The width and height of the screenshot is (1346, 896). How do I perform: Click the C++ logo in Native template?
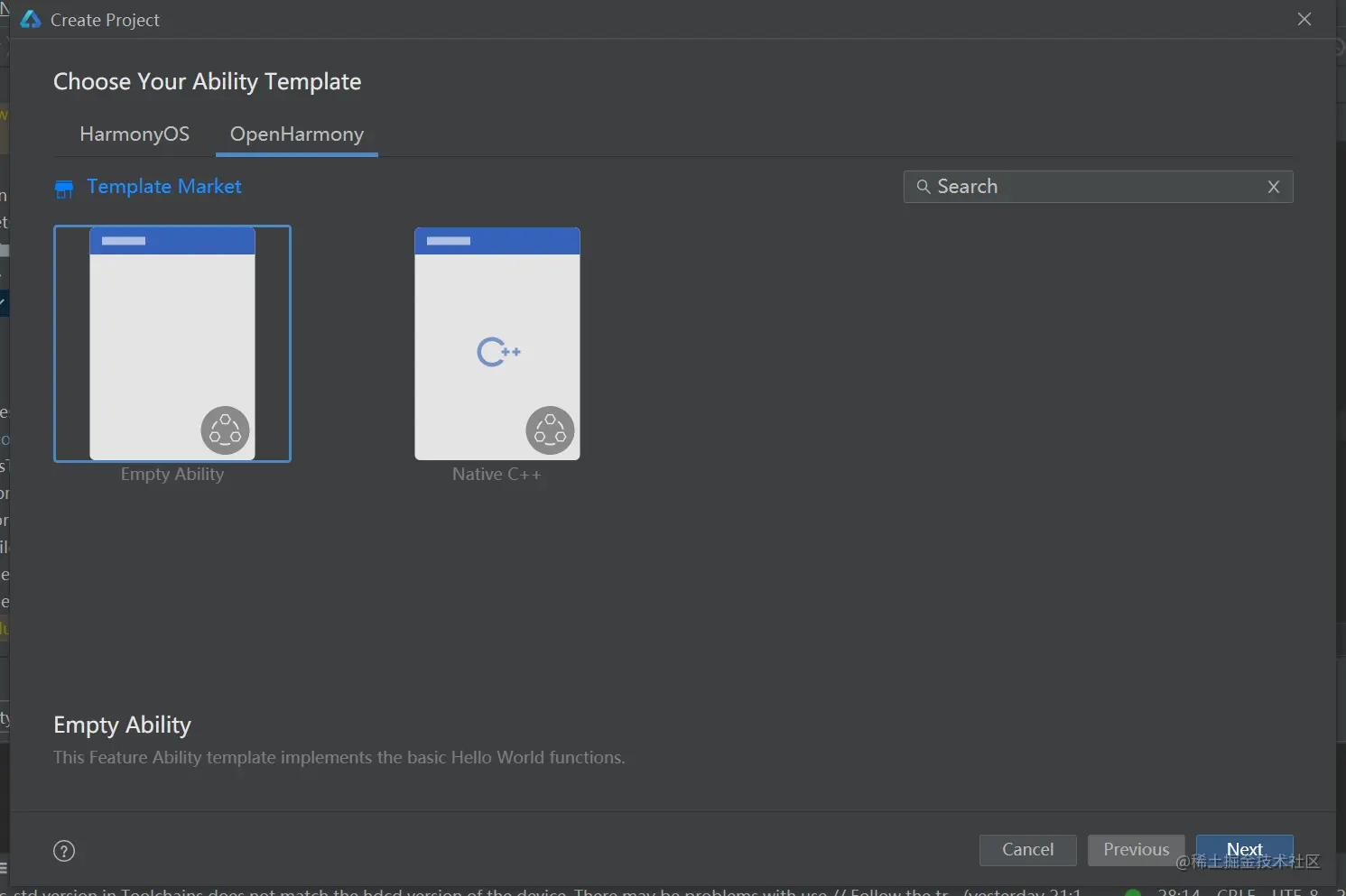[x=498, y=352]
